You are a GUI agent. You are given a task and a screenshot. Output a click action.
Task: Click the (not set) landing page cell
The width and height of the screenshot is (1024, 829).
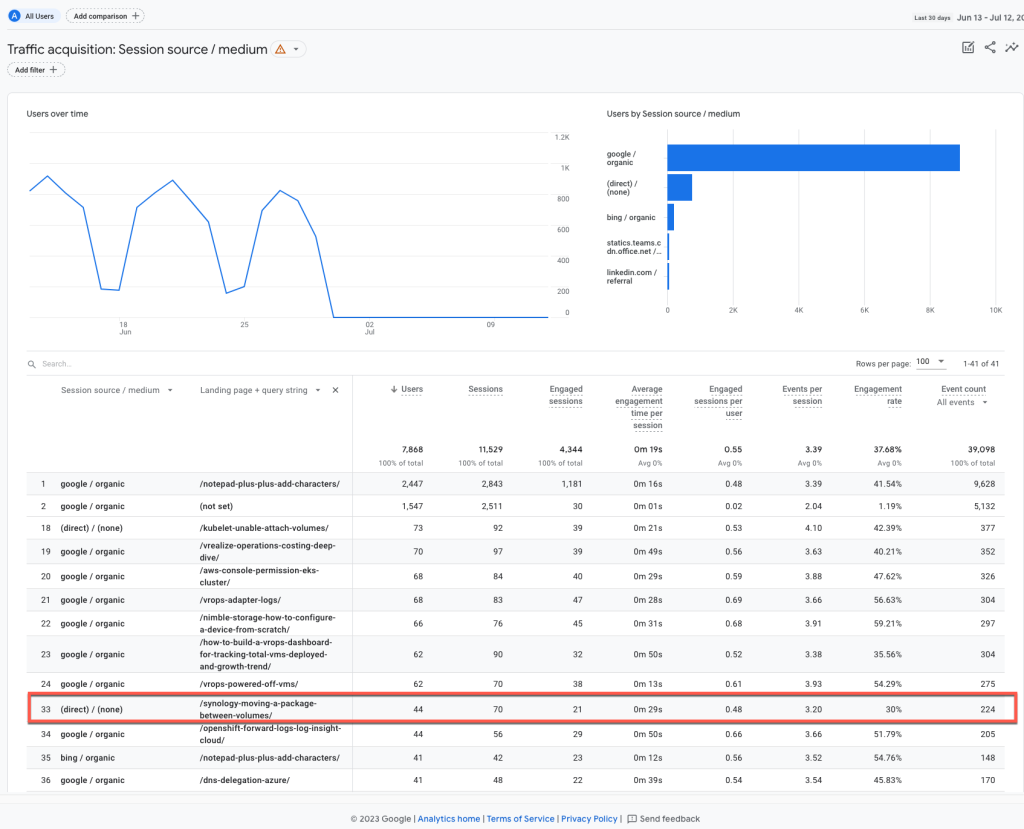[x=216, y=506]
